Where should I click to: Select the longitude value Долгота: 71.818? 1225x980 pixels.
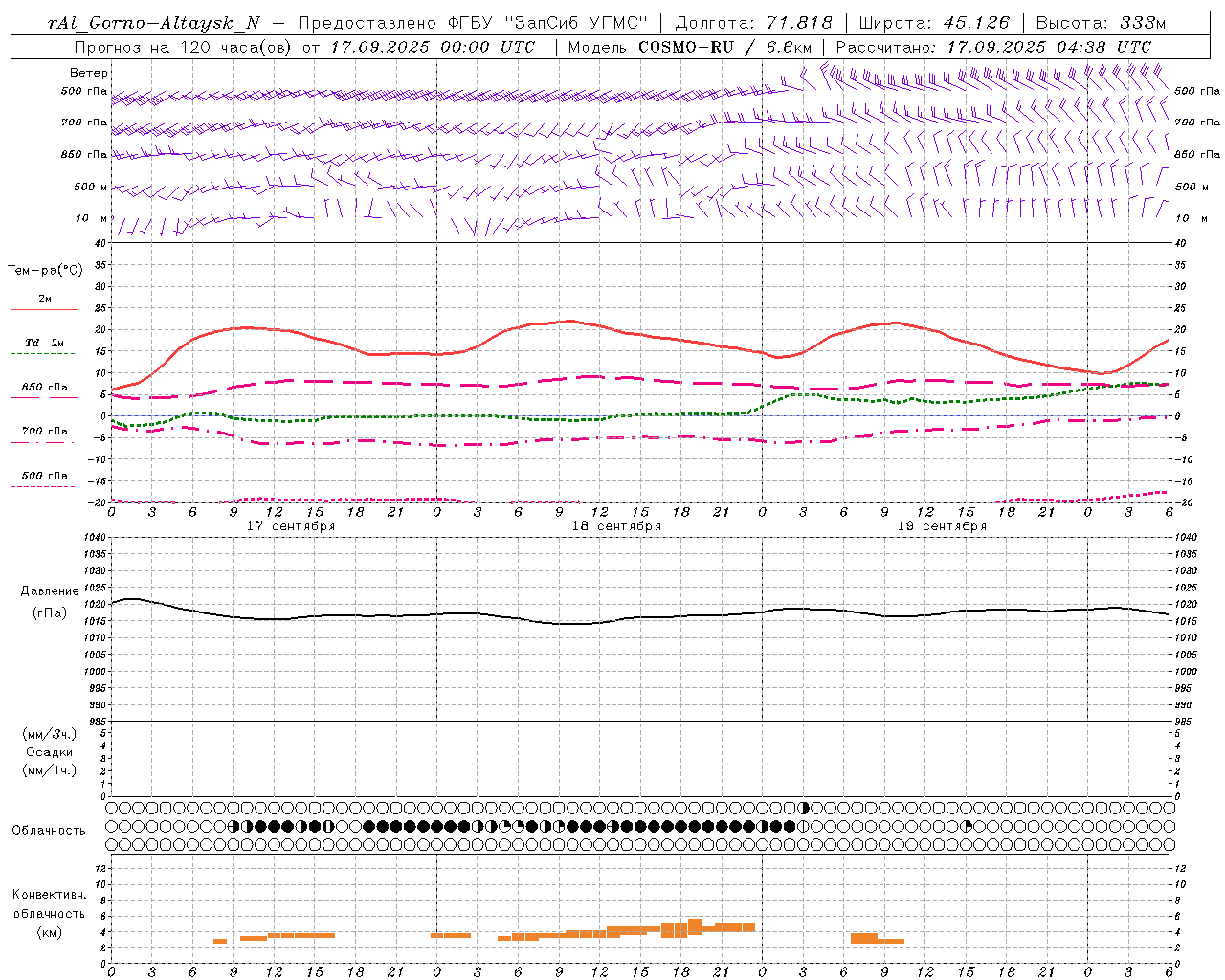pyautogui.click(x=754, y=24)
